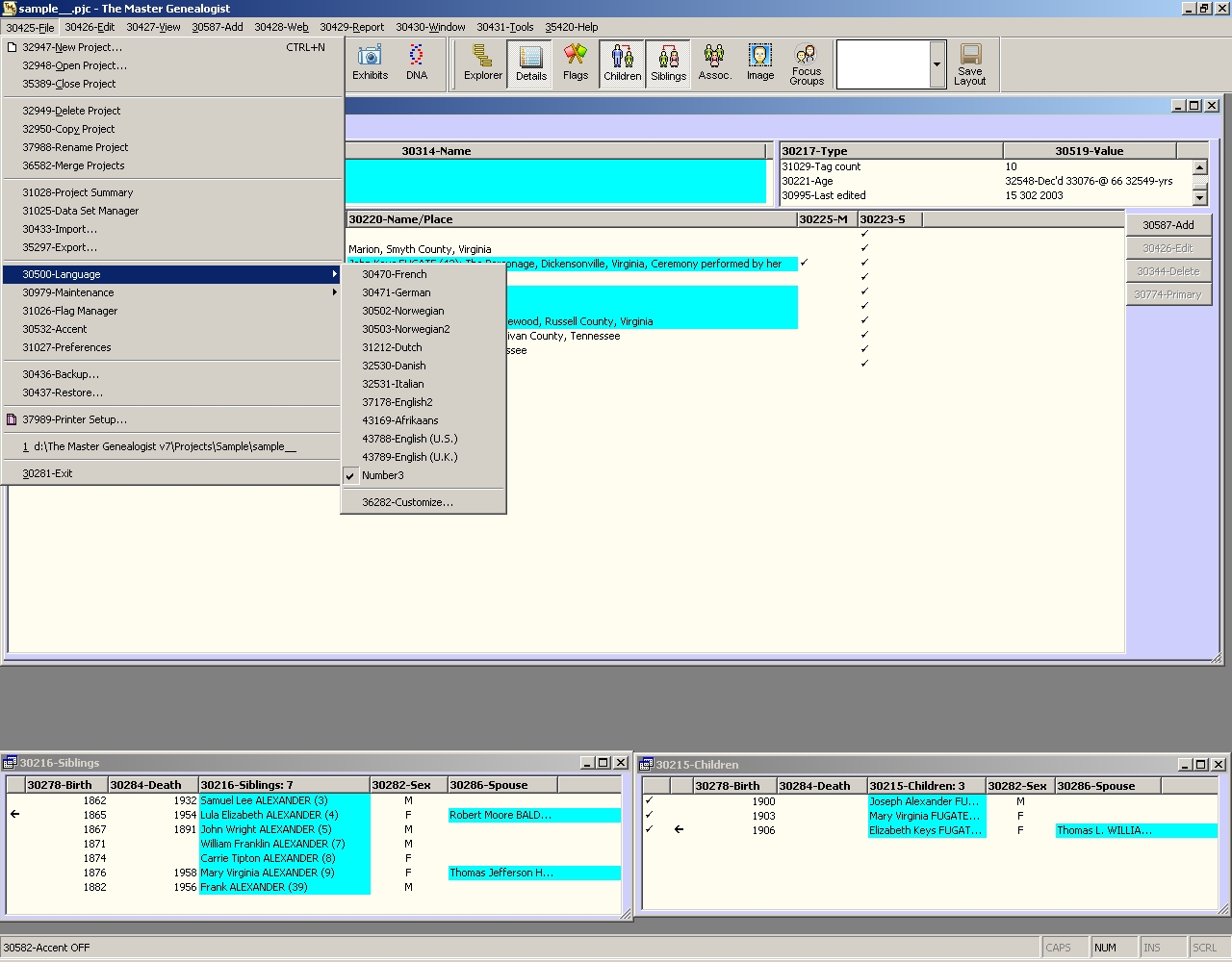This screenshot has height=962, width=1232.
Task: Open Project Summary from File menu
Action: point(172,192)
